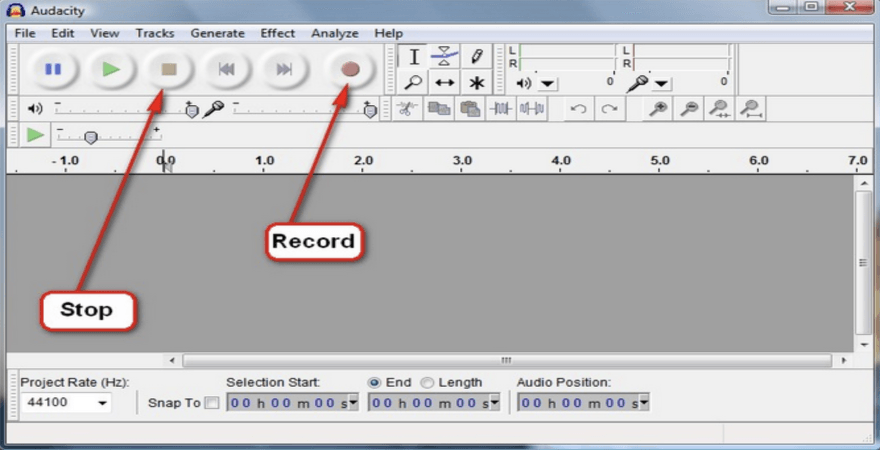Open the Effect menu
Image resolution: width=880 pixels, height=450 pixels.
pos(277,33)
